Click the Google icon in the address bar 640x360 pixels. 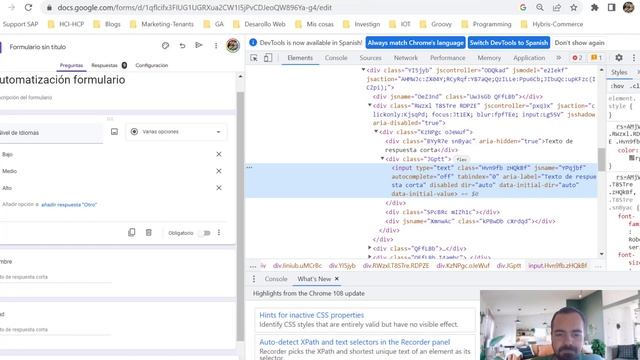[x=523, y=7]
